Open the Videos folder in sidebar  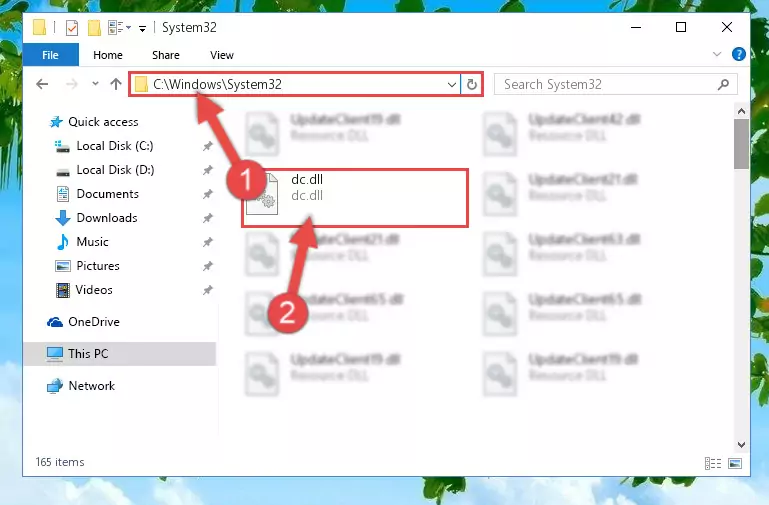pyautogui.click(x=84, y=290)
